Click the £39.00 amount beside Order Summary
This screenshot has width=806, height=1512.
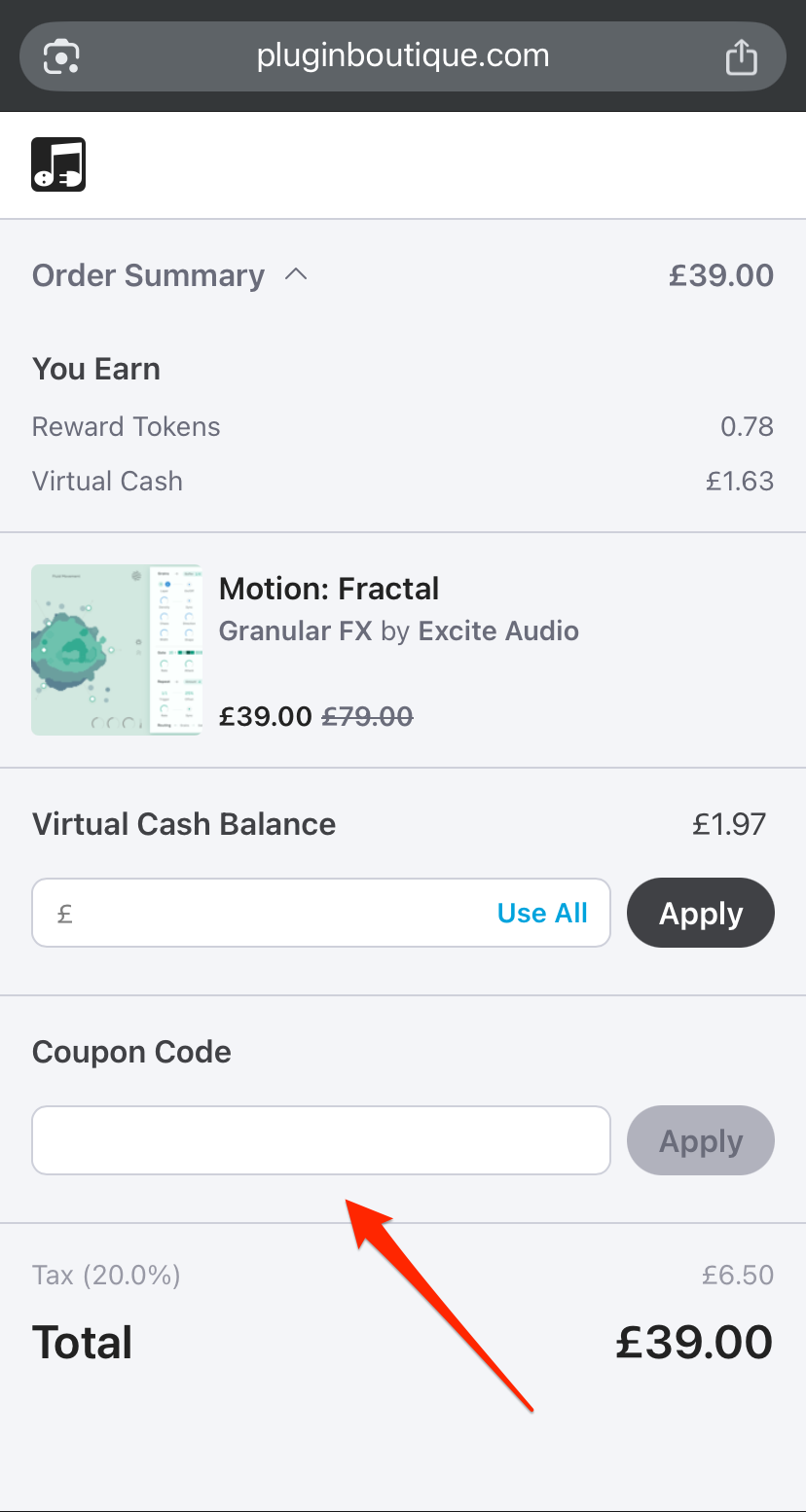pyautogui.click(x=720, y=275)
